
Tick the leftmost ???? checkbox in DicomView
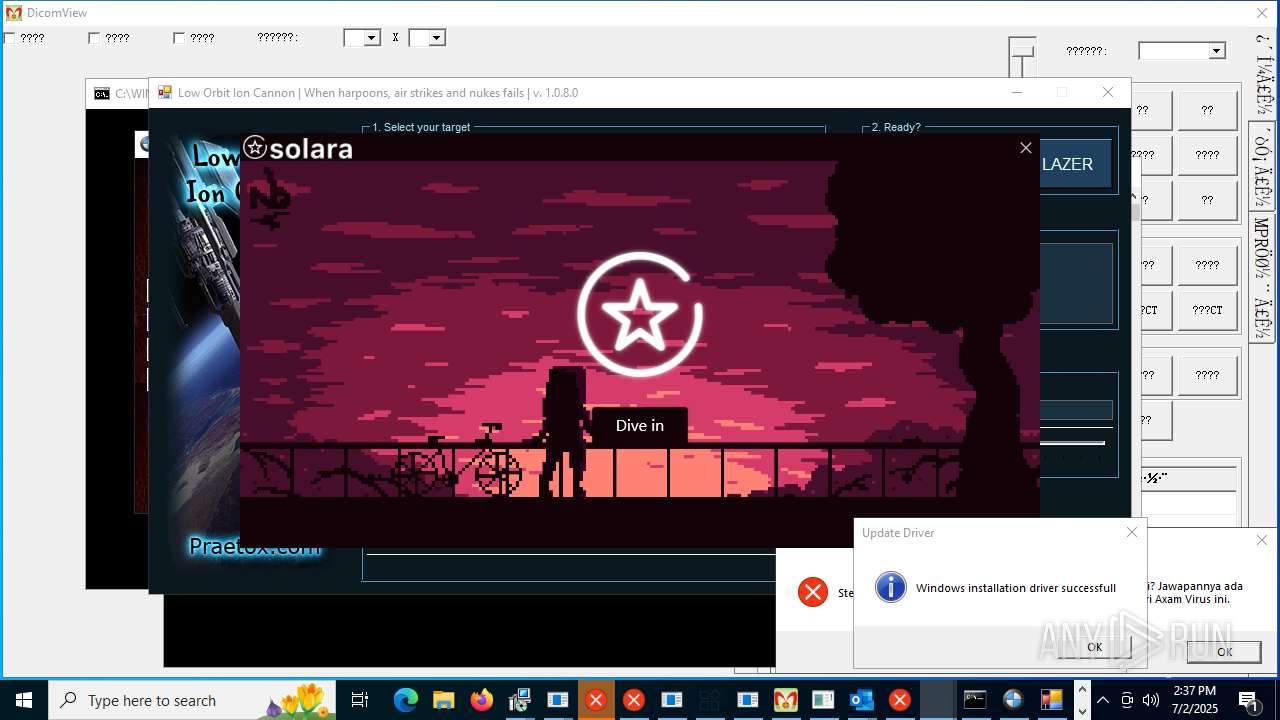pyautogui.click(x=9, y=38)
